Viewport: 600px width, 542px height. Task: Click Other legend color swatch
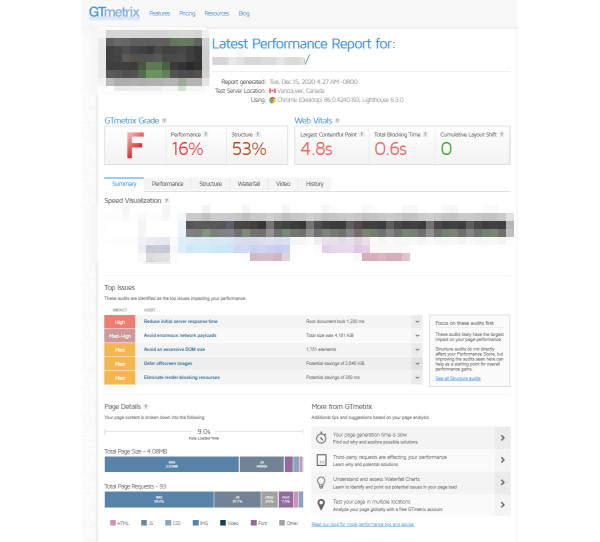pyautogui.click(x=282, y=523)
